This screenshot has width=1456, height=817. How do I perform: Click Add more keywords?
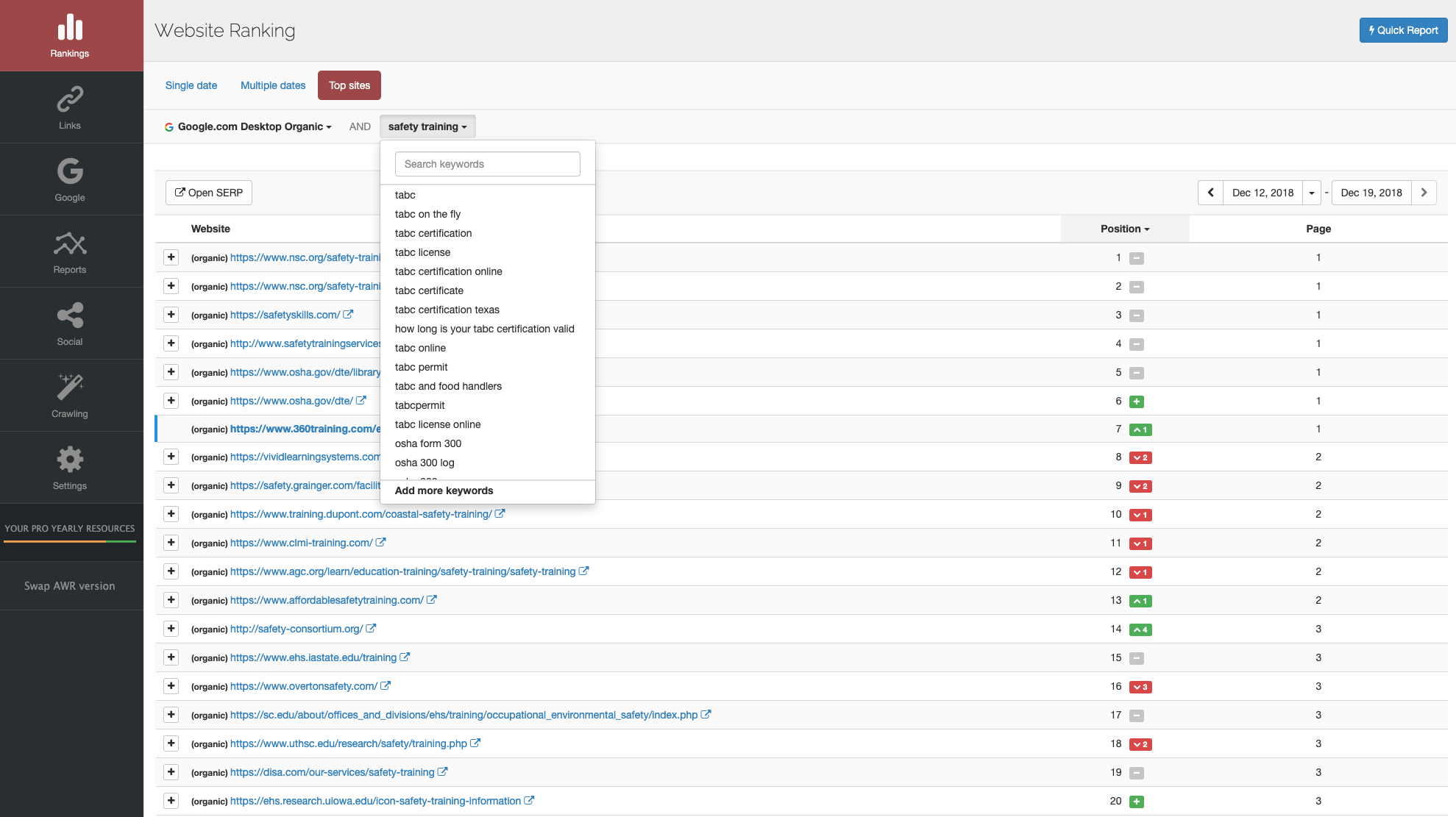[x=444, y=490]
